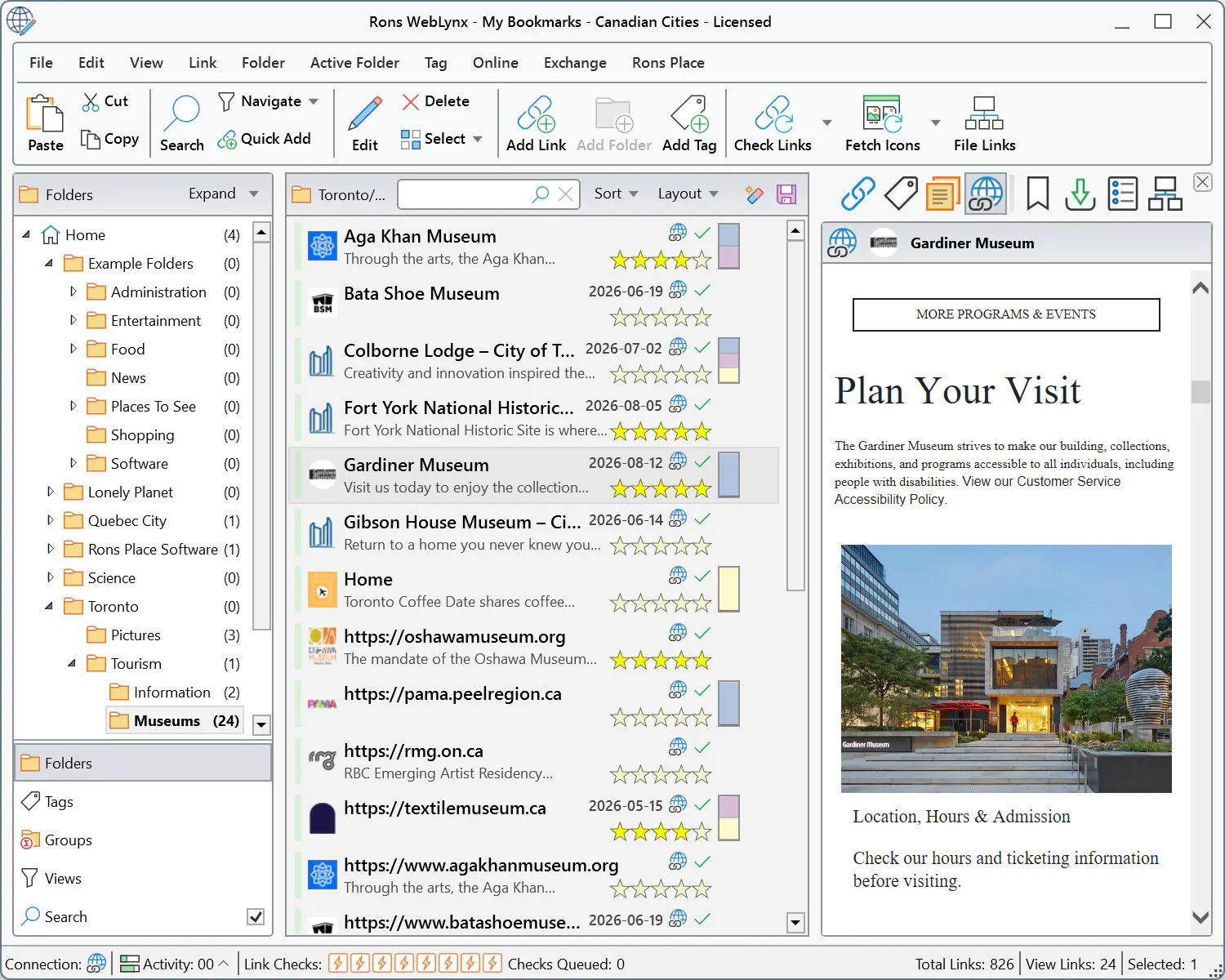The height and width of the screenshot is (980, 1225).
Task: Click the Copy icon in toolbar
Action: [x=90, y=139]
